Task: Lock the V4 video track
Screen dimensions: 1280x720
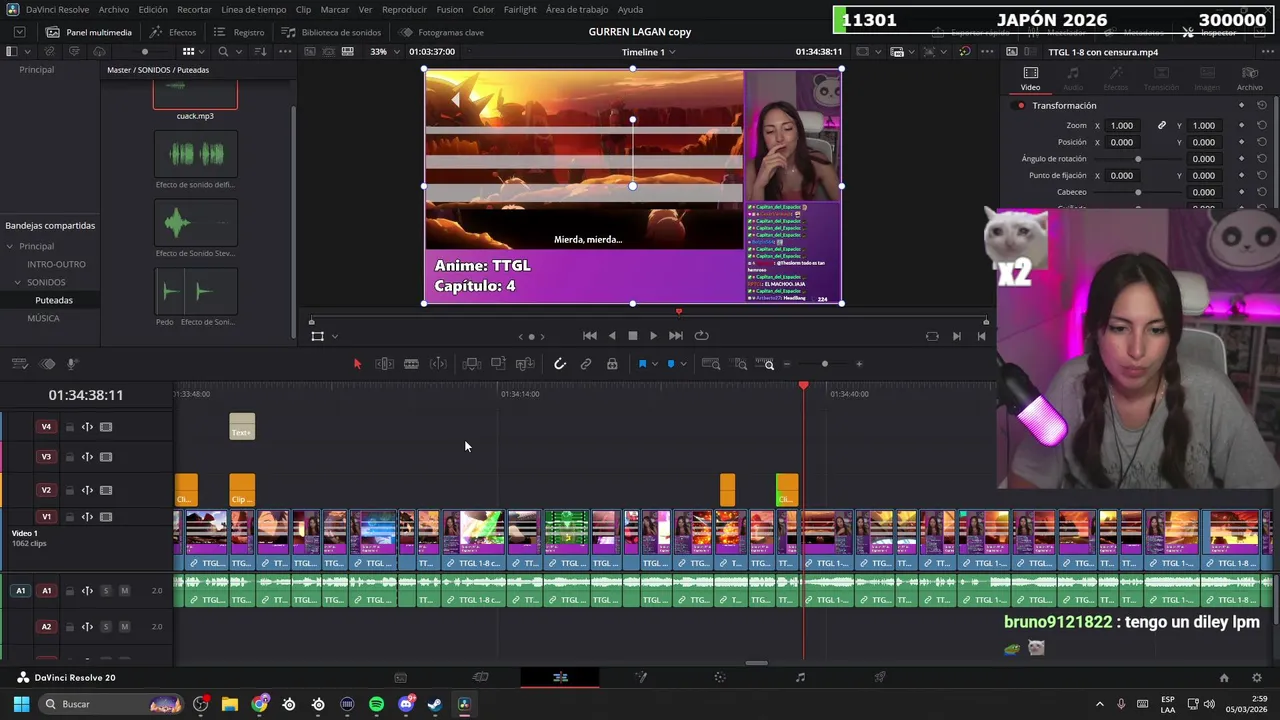Action: point(69,427)
